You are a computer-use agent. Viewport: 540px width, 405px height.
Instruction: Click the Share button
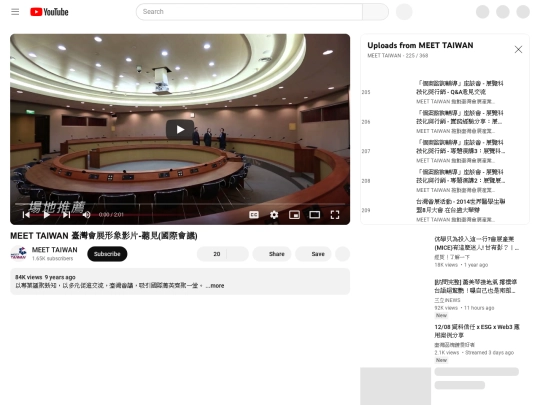(272, 254)
